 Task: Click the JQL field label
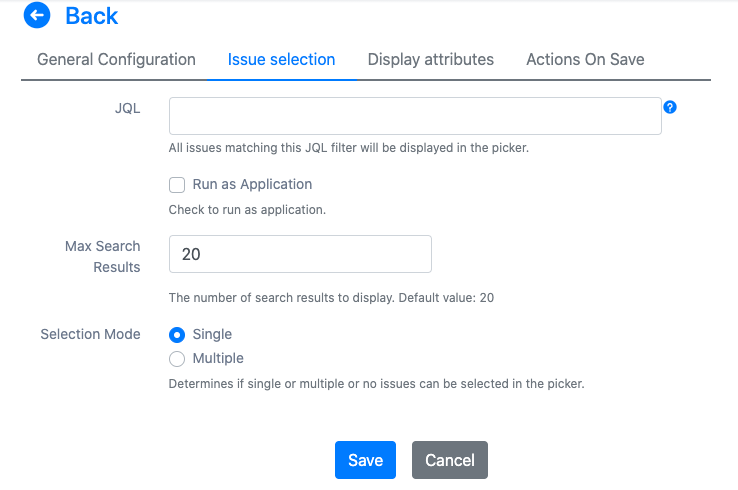(x=128, y=108)
